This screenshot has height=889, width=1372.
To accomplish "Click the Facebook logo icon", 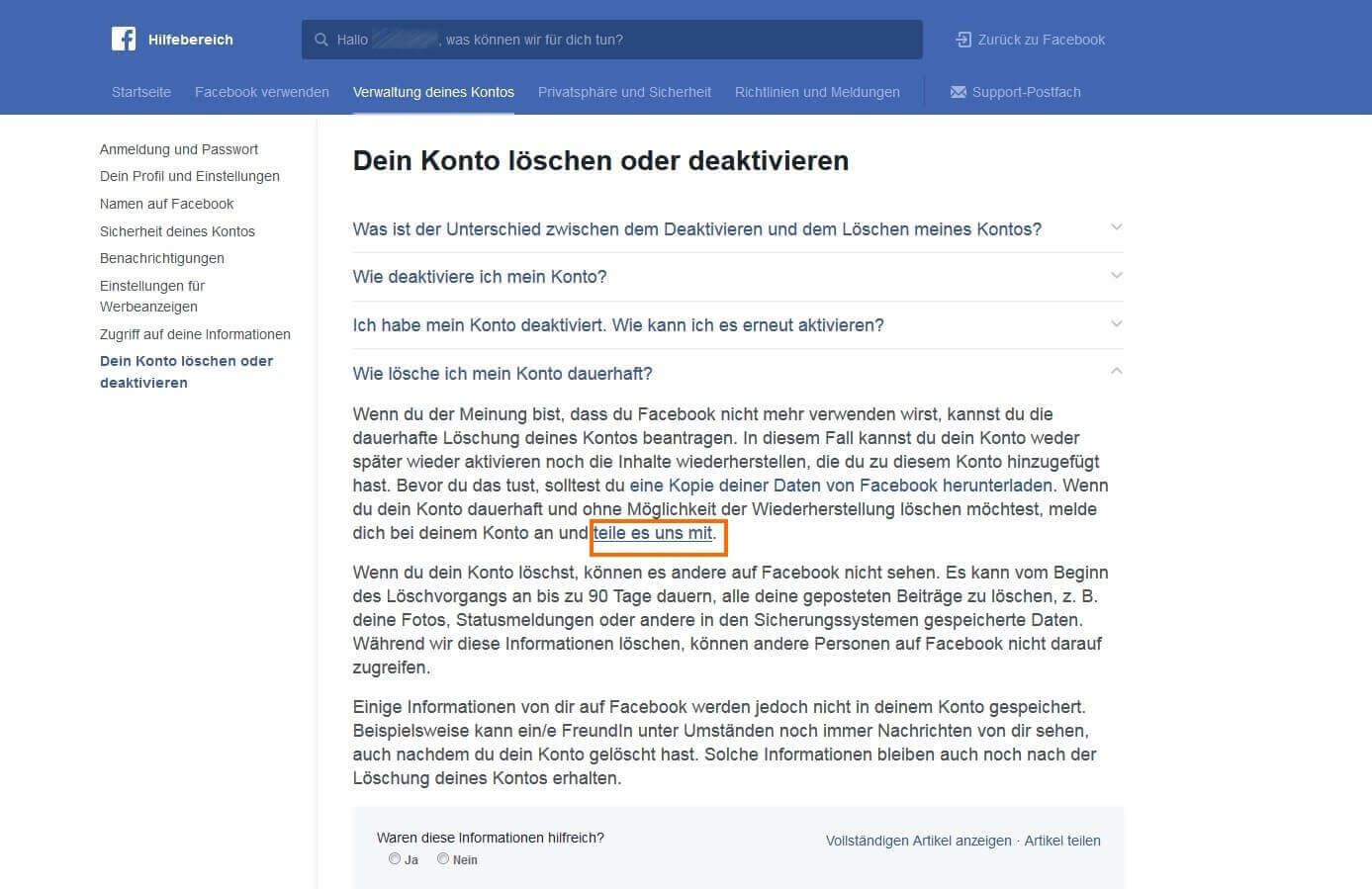I will [x=124, y=39].
